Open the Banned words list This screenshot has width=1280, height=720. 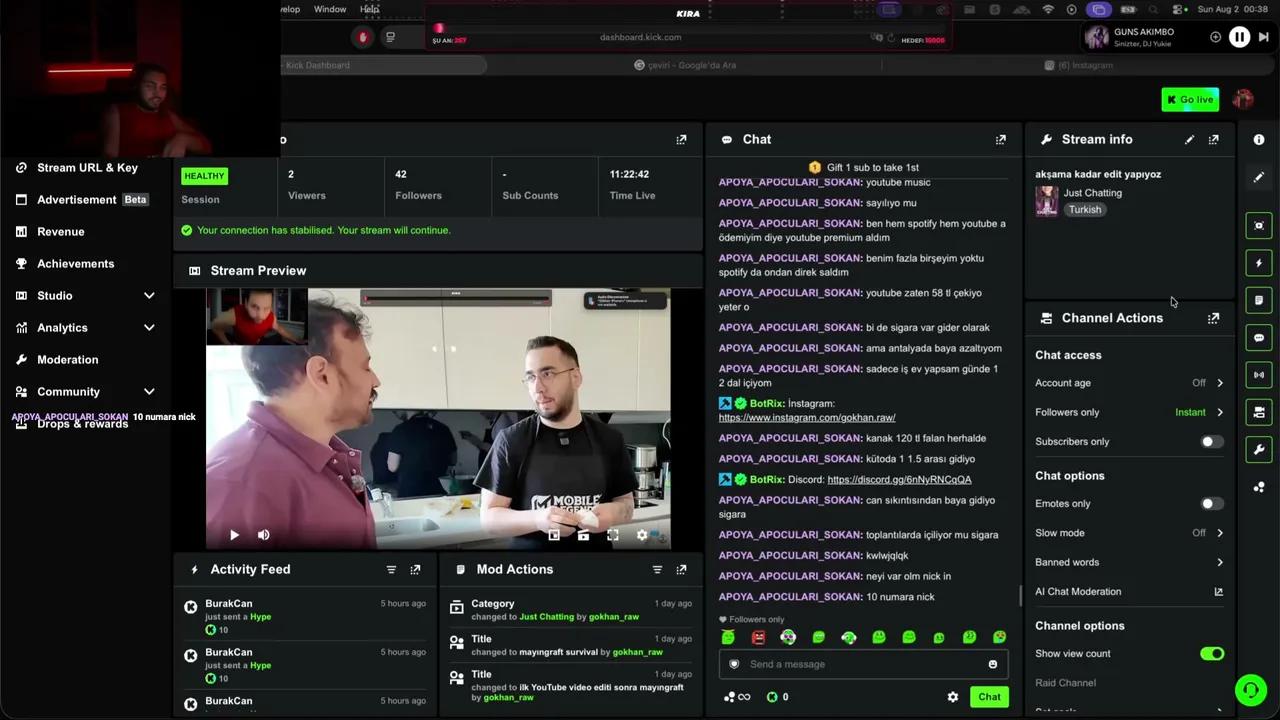(x=1129, y=562)
